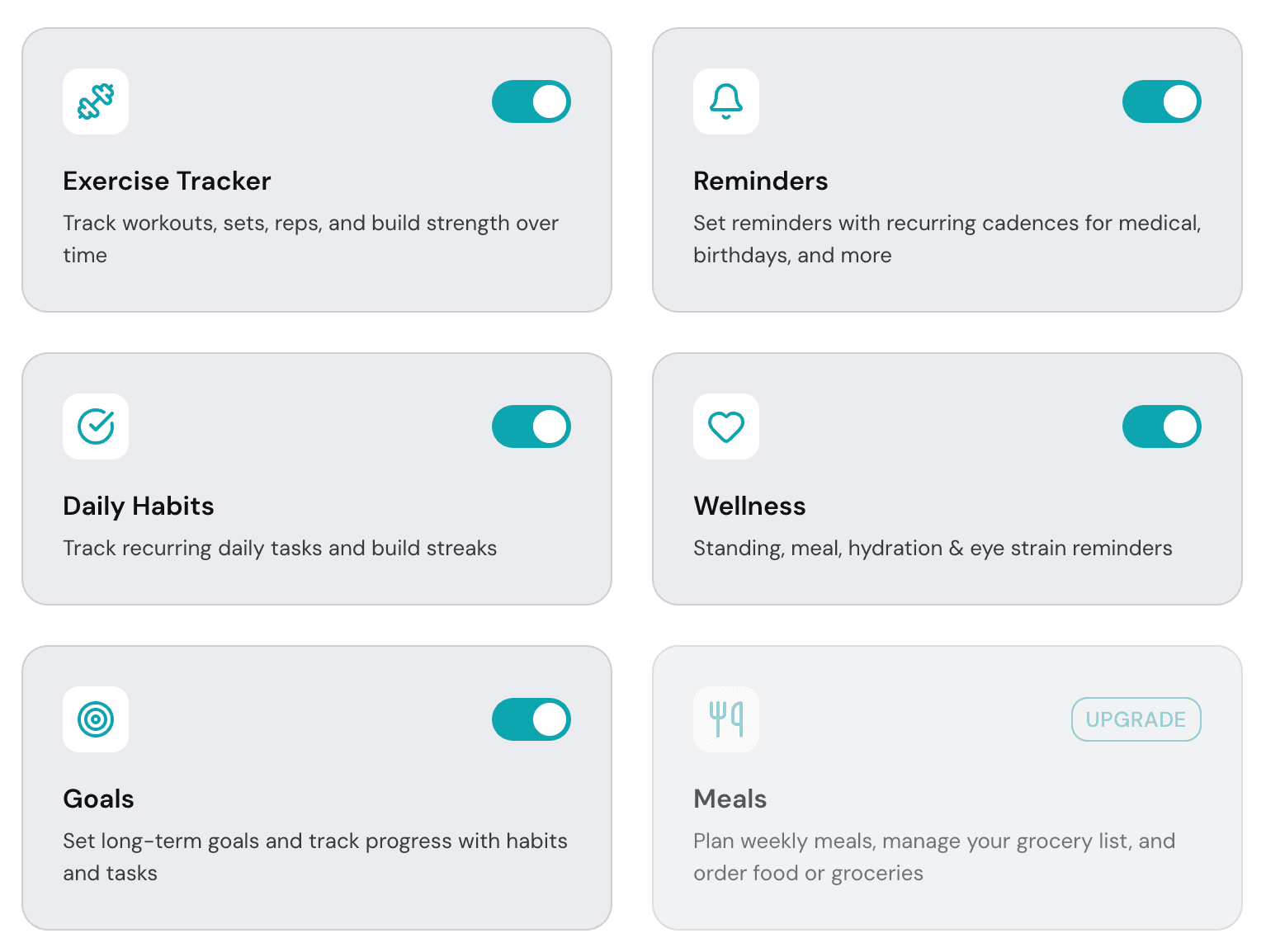Click the dumbbell Exercise Tracker icon
The height and width of the screenshot is (952, 1266).
pyautogui.click(x=96, y=101)
